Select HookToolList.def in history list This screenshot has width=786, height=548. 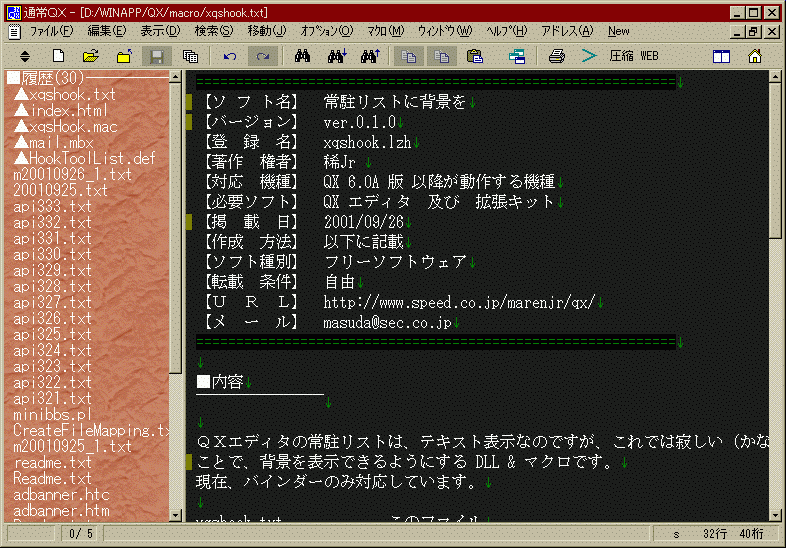click(85, 158)
